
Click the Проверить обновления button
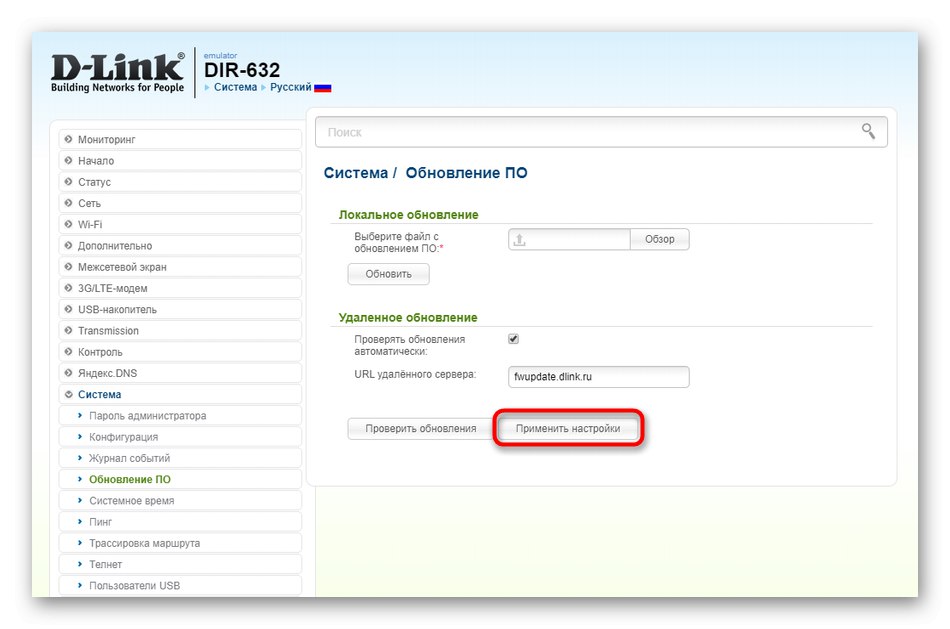pyautogui.click(x=420, y=428)
